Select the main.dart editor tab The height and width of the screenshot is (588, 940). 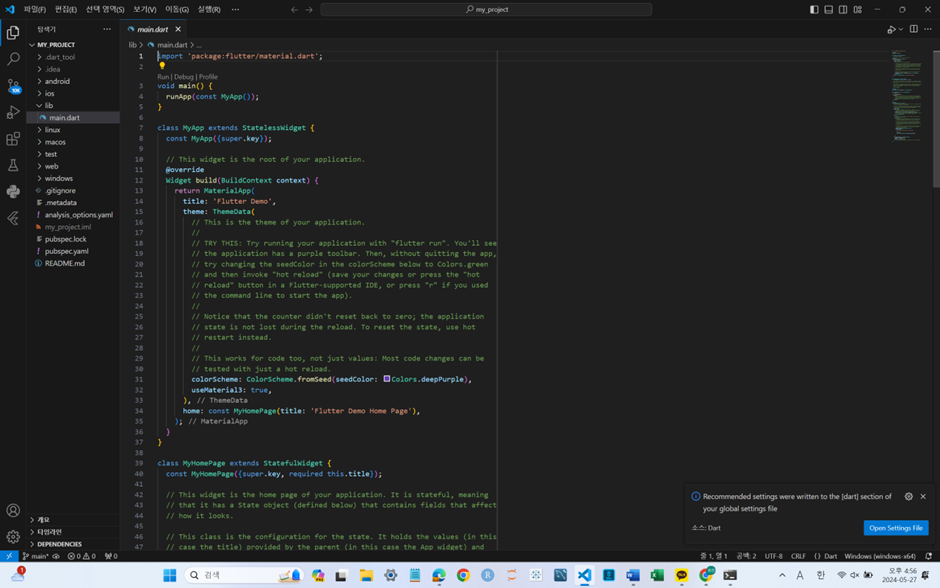(x=152, y=29)
